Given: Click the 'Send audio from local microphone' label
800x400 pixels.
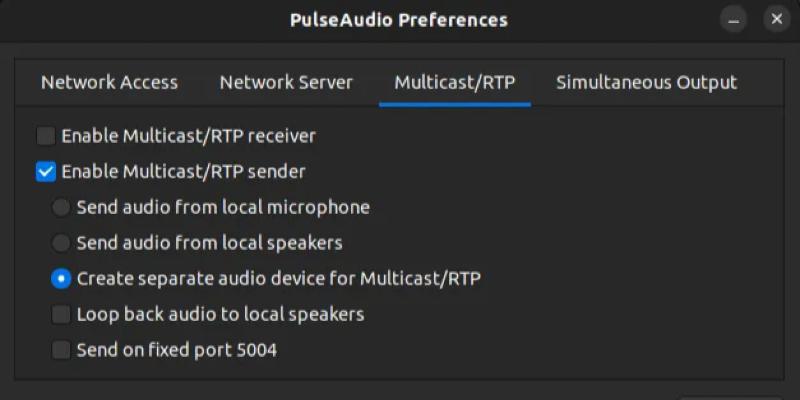Looking at the screenshot, I should coord(223,207).
